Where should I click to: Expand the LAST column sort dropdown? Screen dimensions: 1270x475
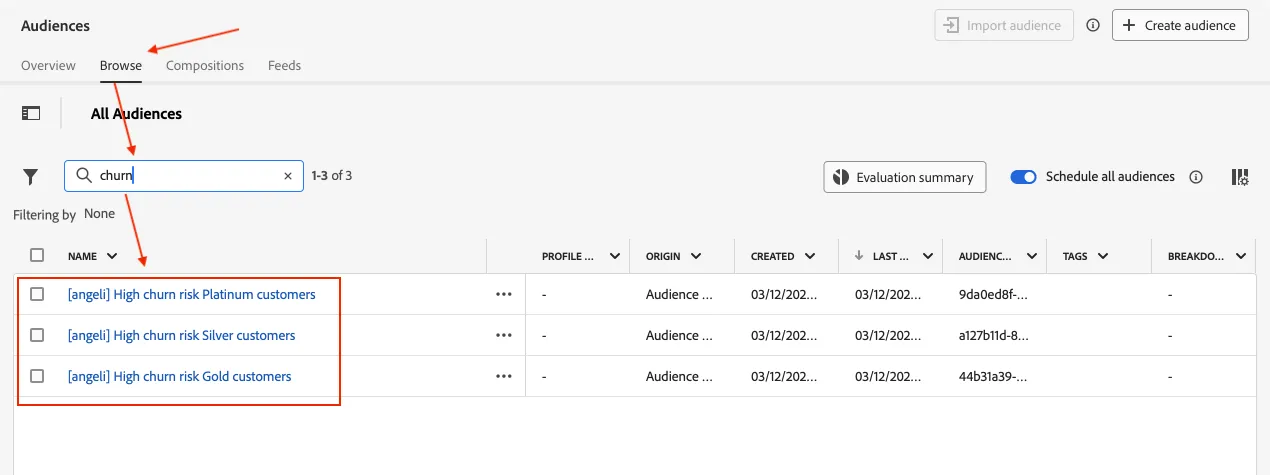tap(928, 256)
